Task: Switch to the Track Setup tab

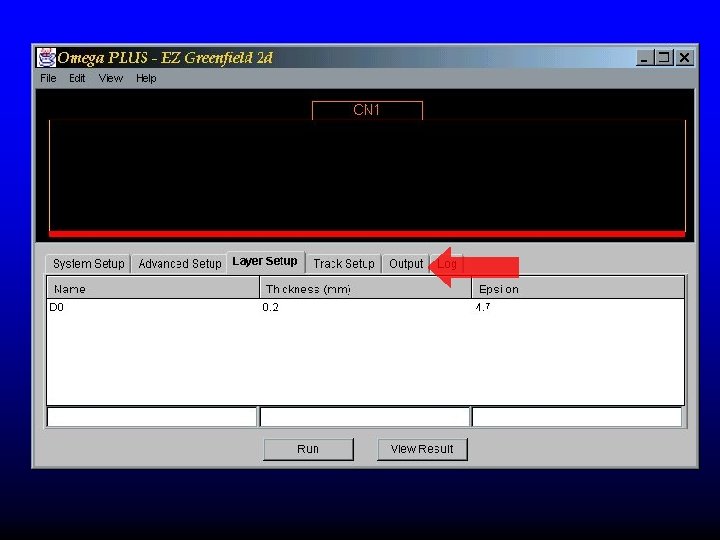Action: point(344,264)
